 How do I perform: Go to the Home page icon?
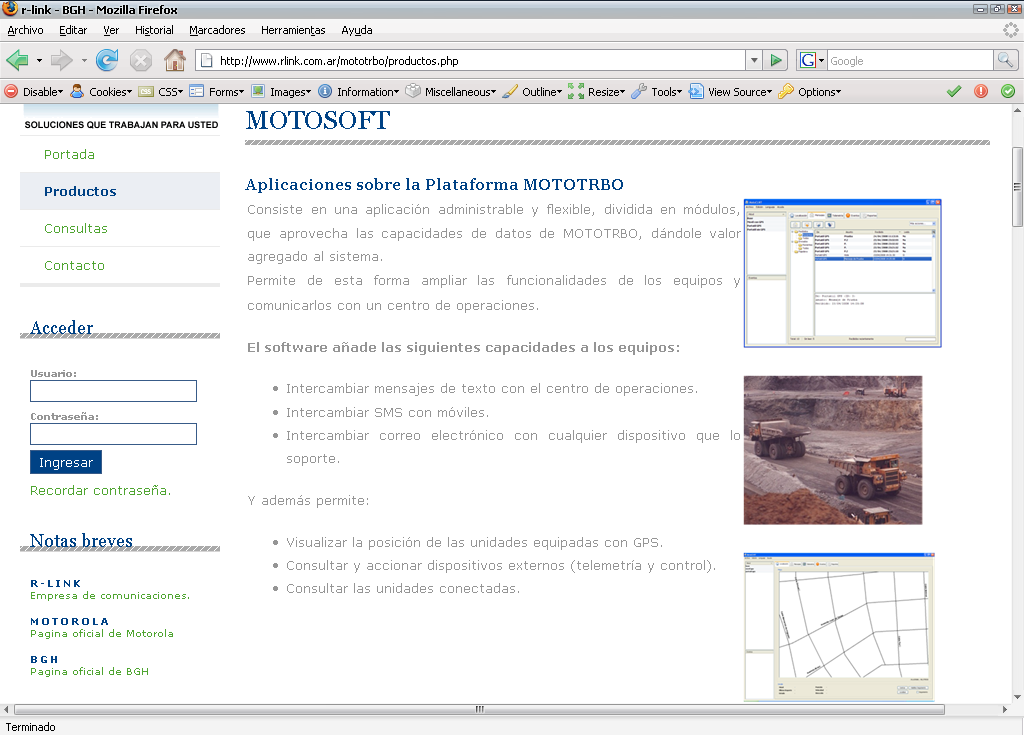point(174,61)
